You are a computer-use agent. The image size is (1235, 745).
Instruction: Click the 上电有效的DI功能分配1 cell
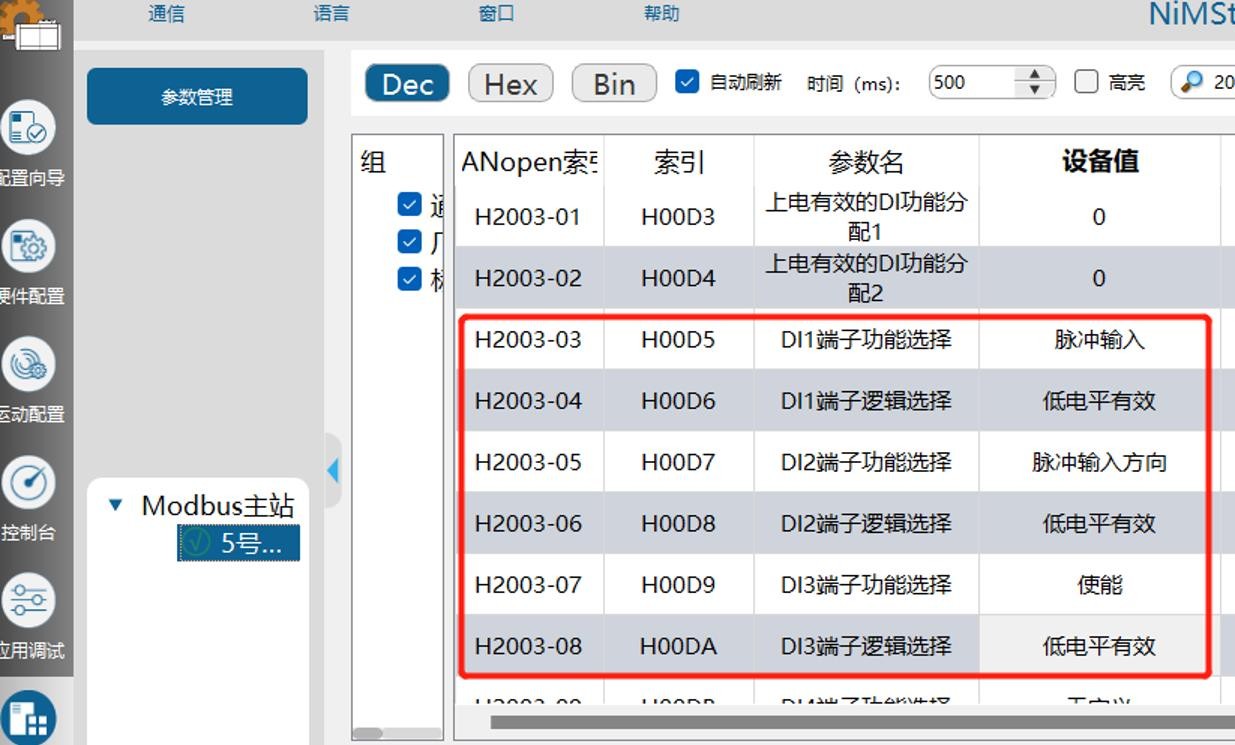866,217
